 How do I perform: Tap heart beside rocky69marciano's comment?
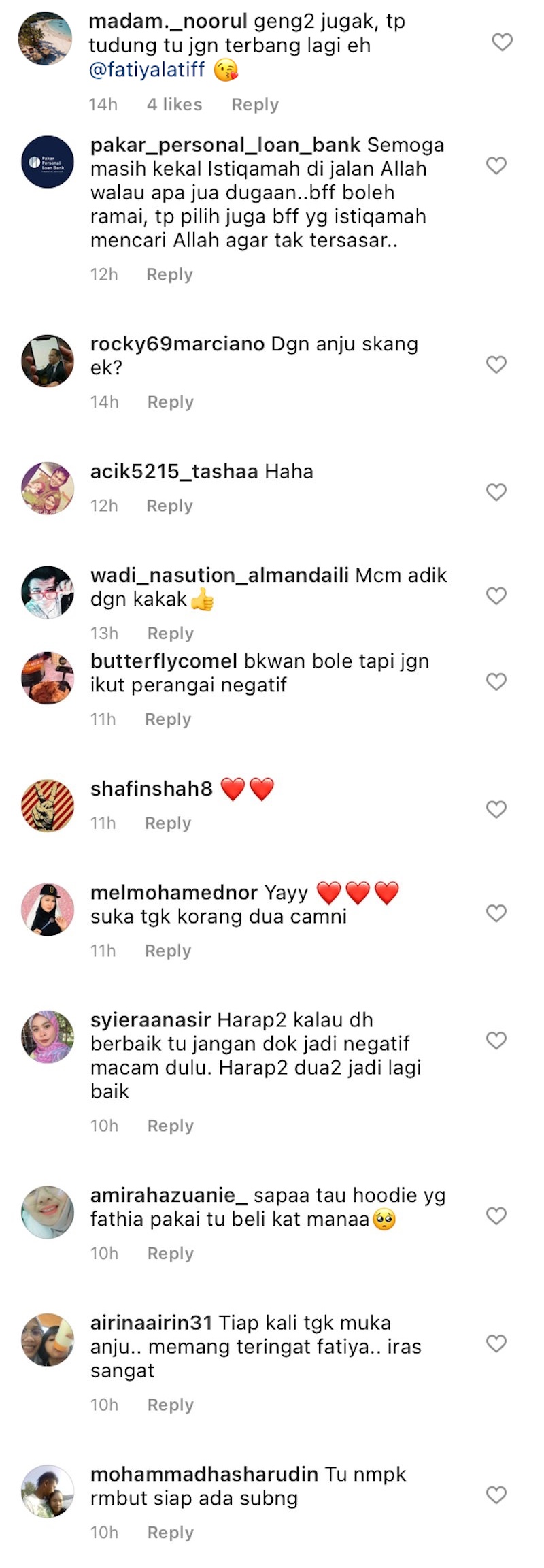tap(496, 364)
